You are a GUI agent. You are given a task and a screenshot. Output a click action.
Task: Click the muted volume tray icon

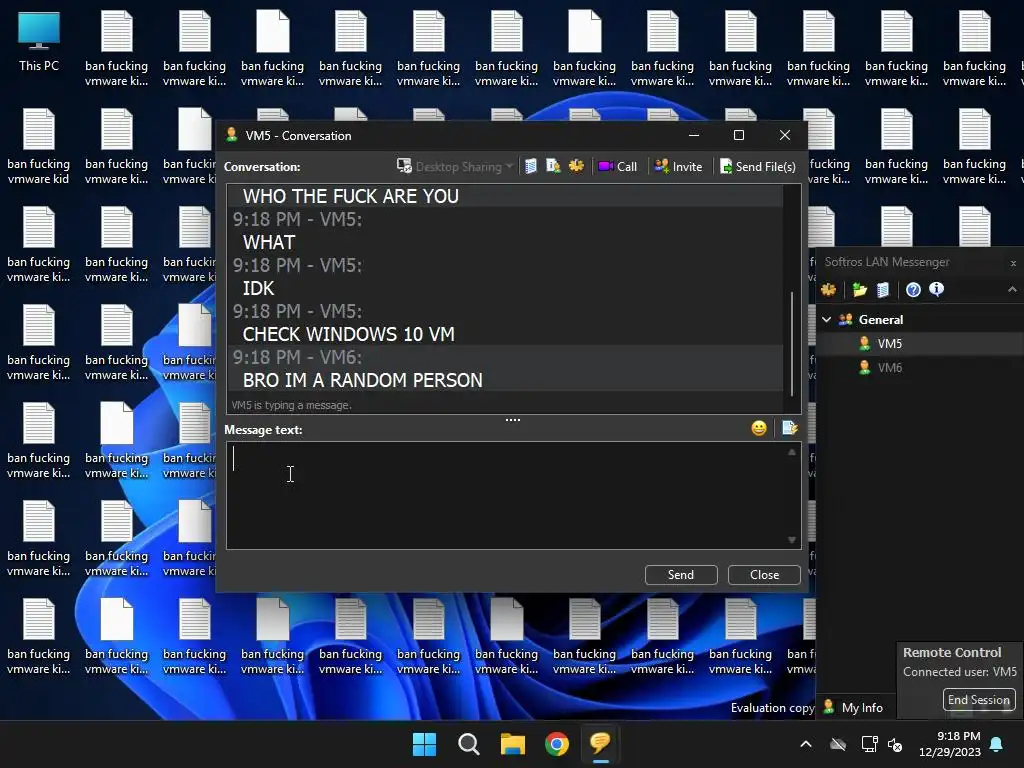coord(895,744)
